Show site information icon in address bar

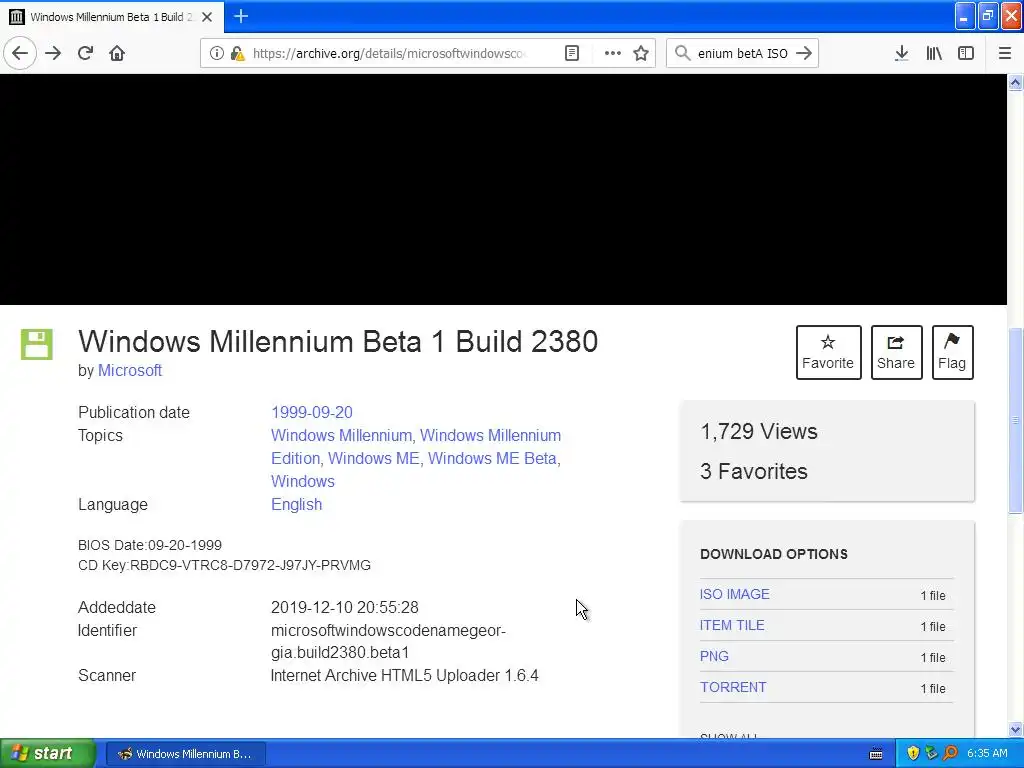tap(216, 53)
